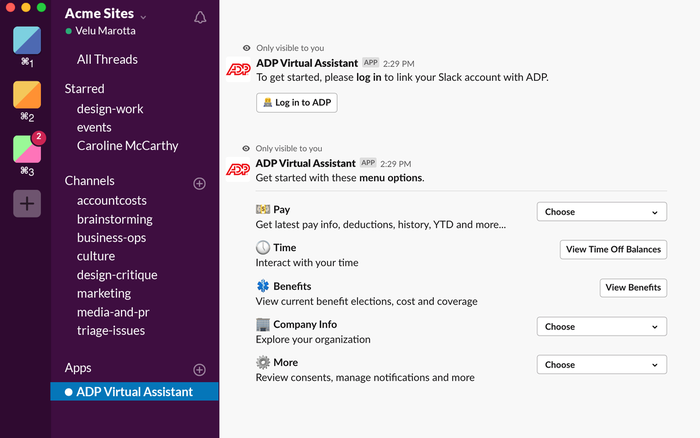The image size is (700, 438).
Task: Click ADP logo avatar on login message
Action: tap(238, 69)
